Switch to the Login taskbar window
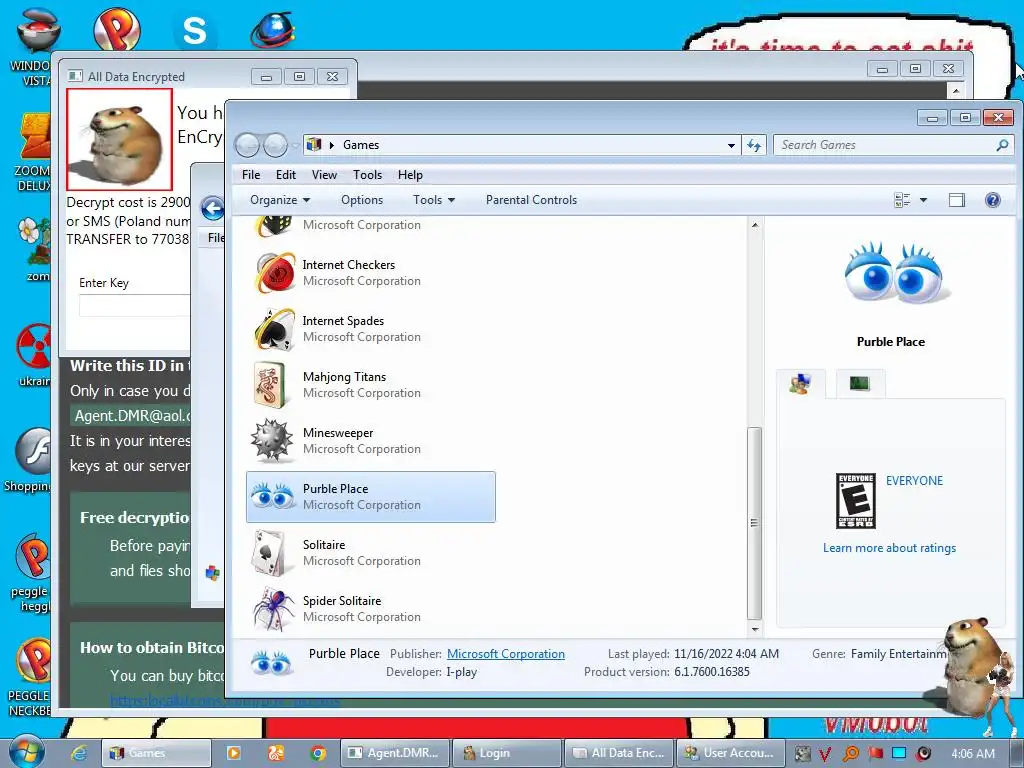1024x768 pixels. pos(507,753)
